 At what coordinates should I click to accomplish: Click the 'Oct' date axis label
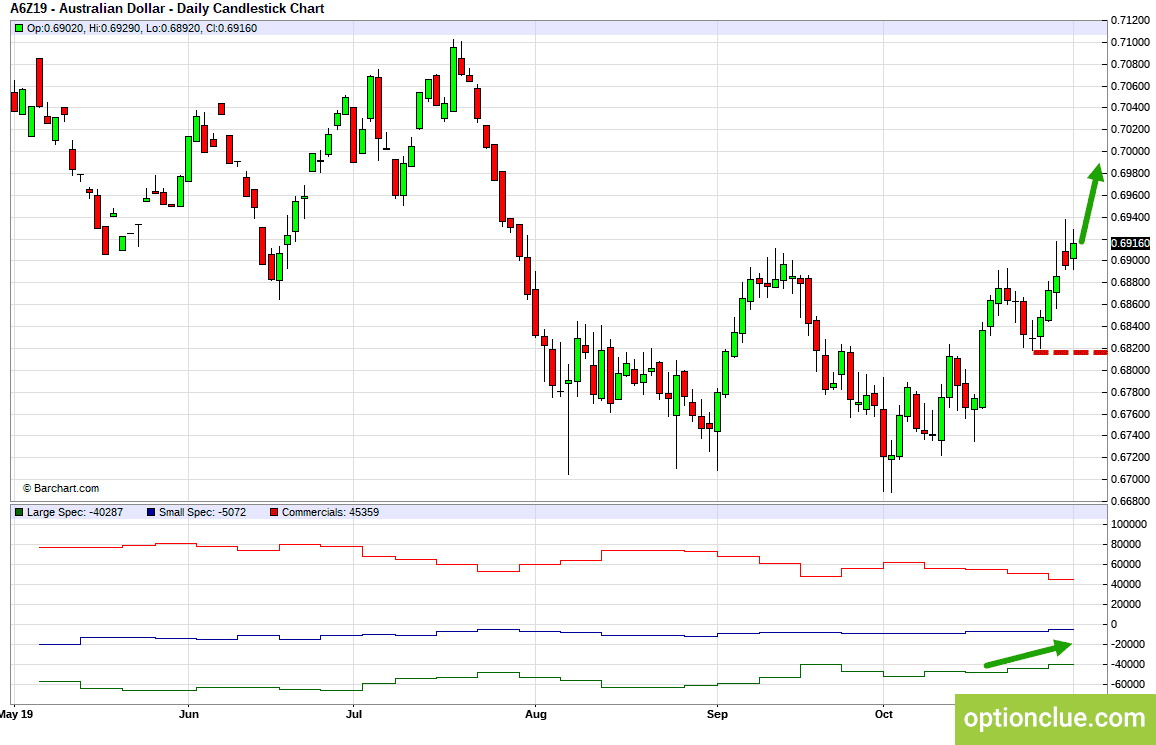coord(884,714)
